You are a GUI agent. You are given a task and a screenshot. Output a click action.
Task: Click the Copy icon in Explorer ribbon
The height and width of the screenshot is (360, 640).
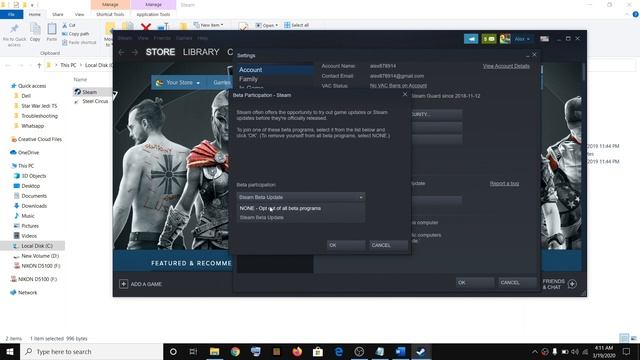[x=35, y=33]
